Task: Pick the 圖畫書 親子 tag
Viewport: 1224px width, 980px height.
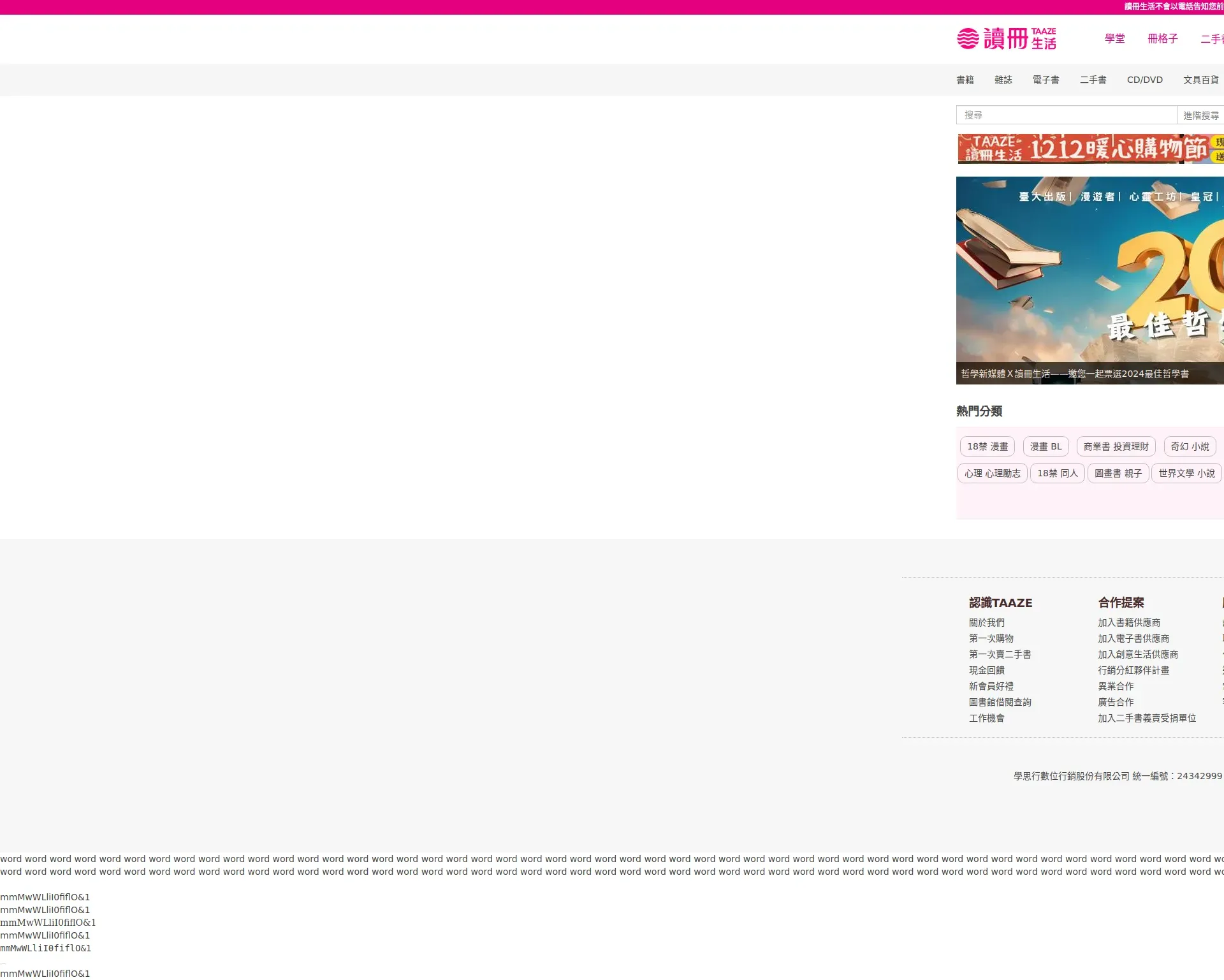Action: coord(1118,473)
